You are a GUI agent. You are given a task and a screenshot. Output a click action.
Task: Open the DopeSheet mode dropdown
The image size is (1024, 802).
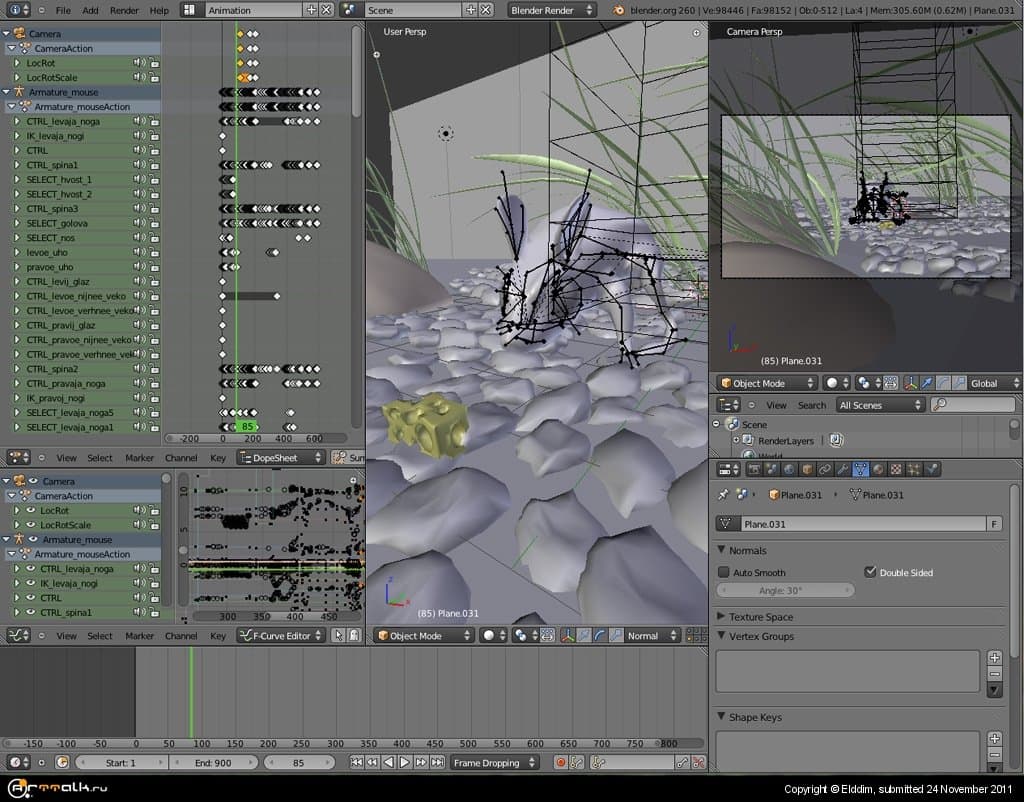click(x=281, y=458)
